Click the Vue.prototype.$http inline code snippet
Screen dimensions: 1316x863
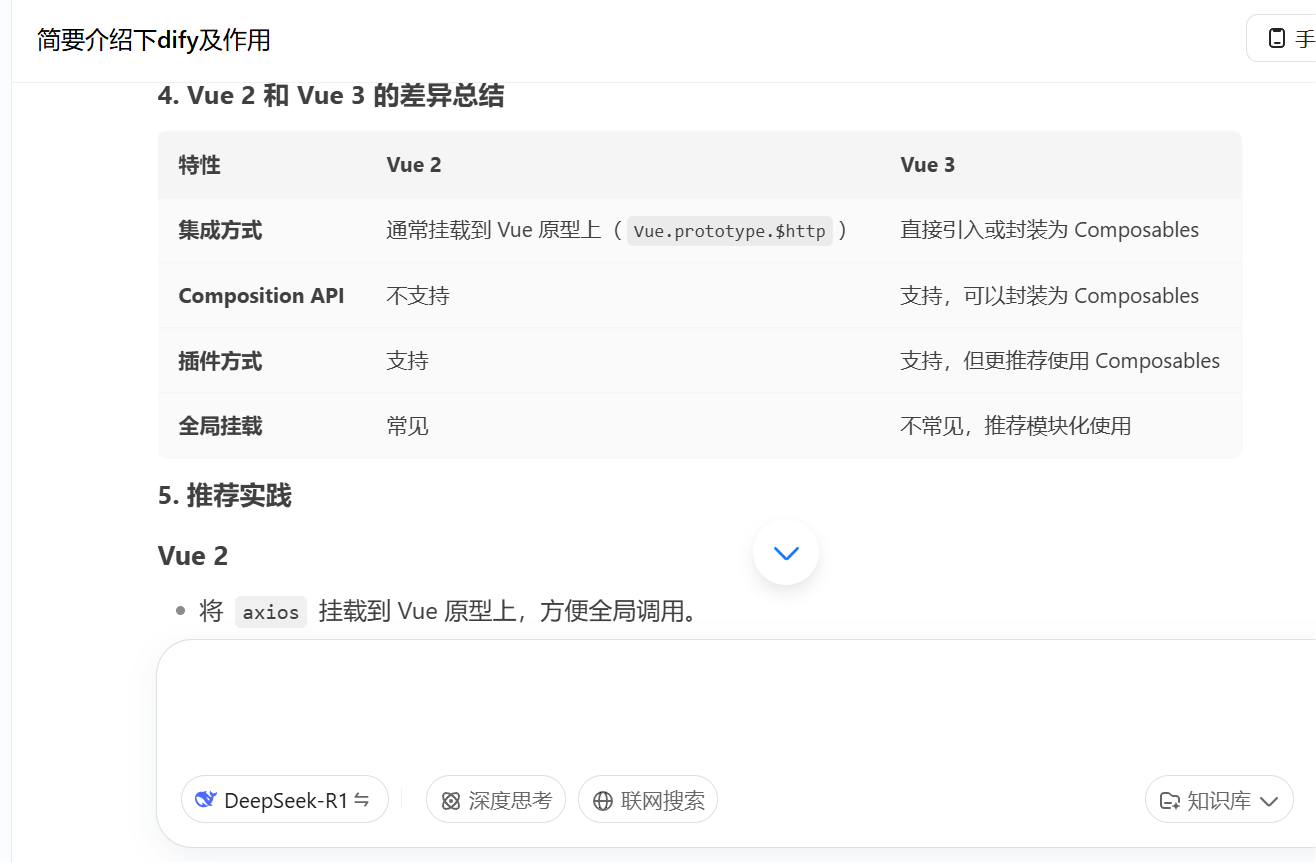(x=729, y=231)
